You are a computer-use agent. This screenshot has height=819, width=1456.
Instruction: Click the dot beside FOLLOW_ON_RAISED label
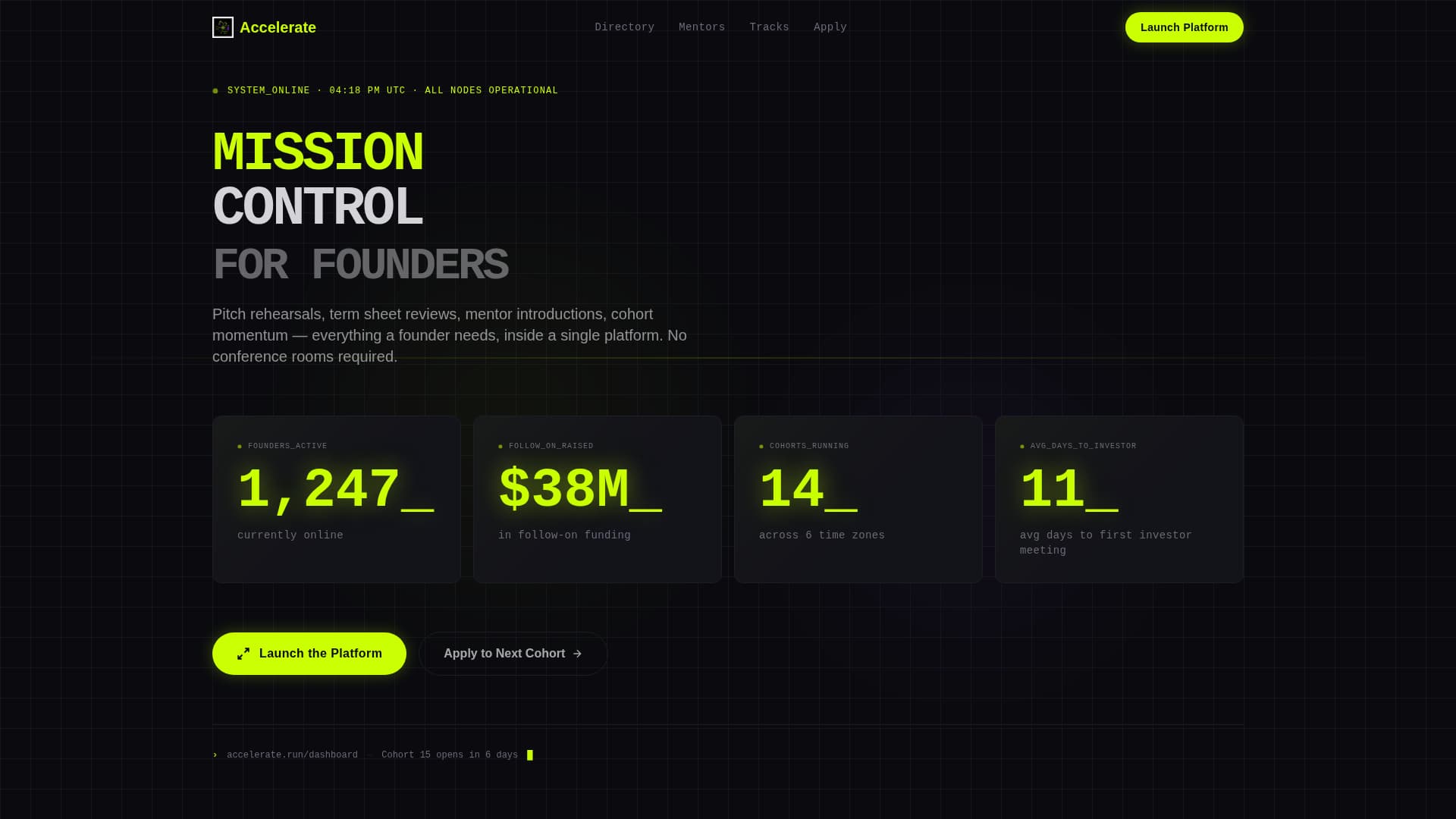[x=501, y=447]
